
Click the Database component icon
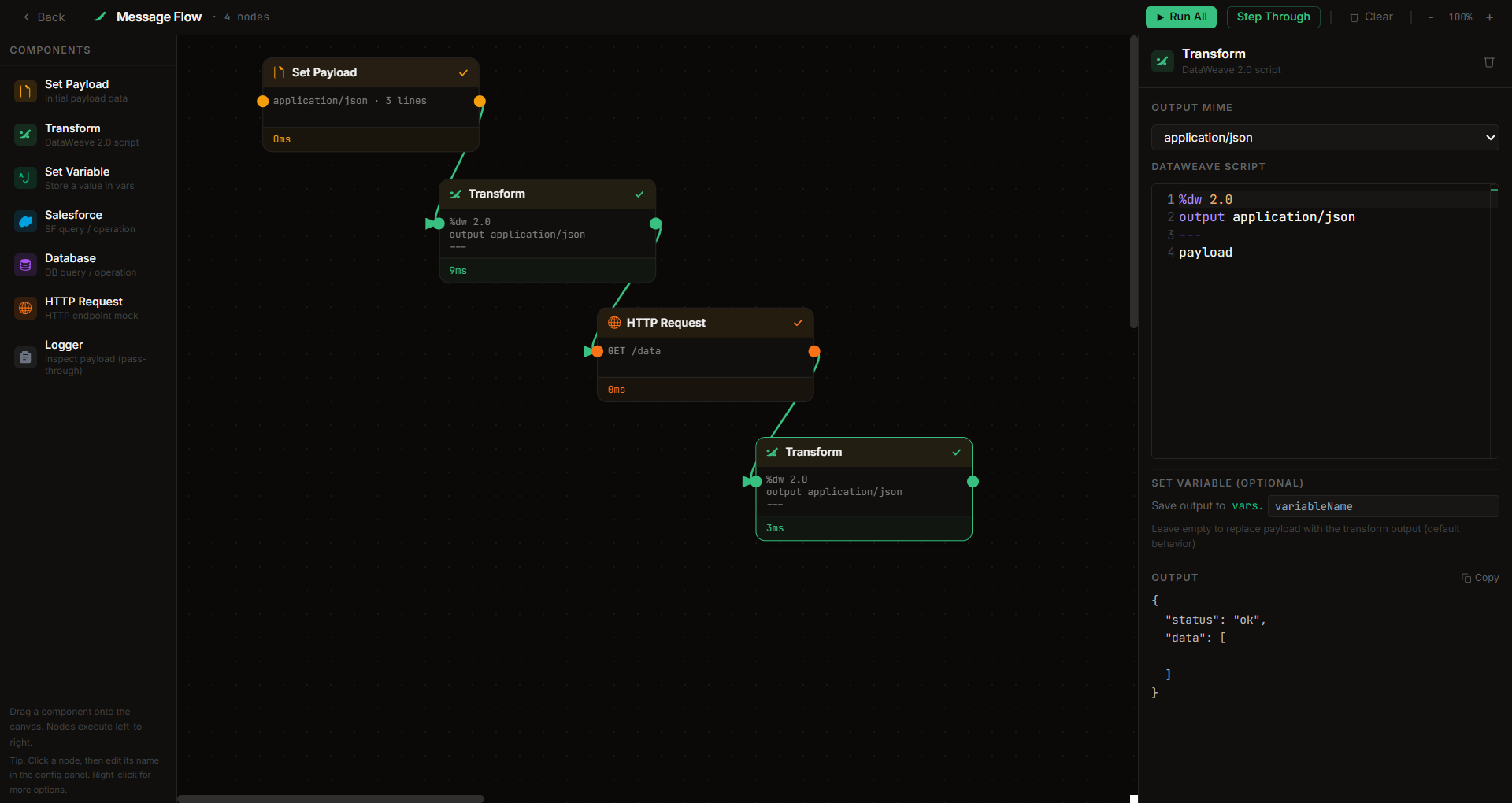point(25,265)
